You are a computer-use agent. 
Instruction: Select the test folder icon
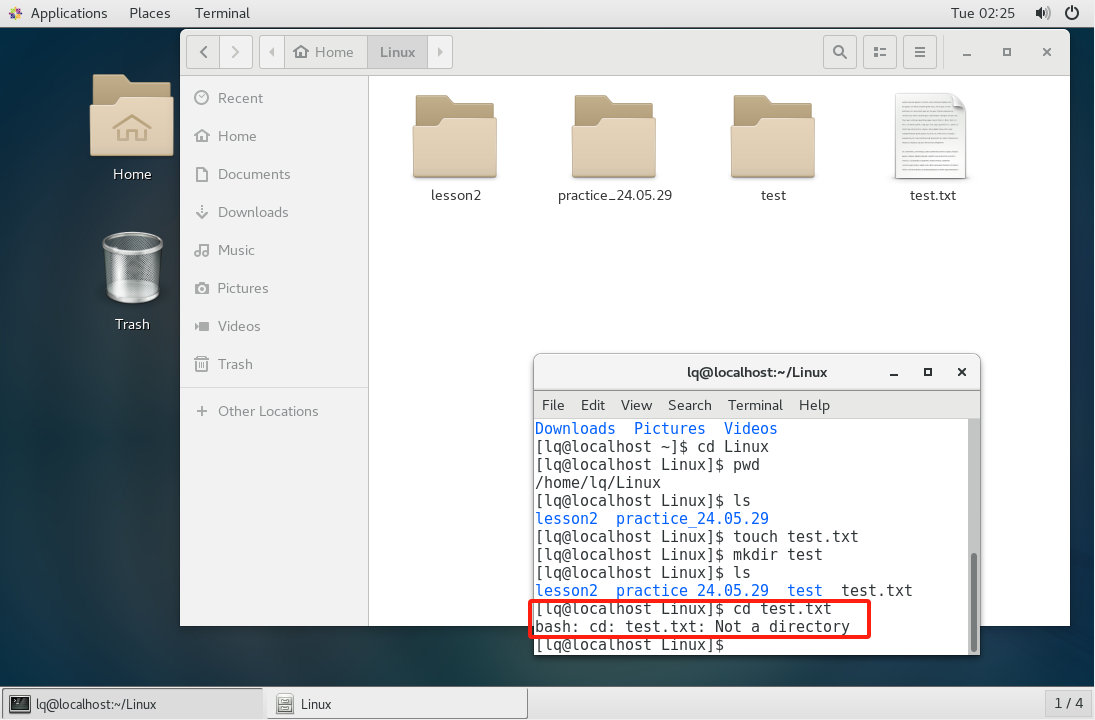pyautogui.click(x=773, y=136)
